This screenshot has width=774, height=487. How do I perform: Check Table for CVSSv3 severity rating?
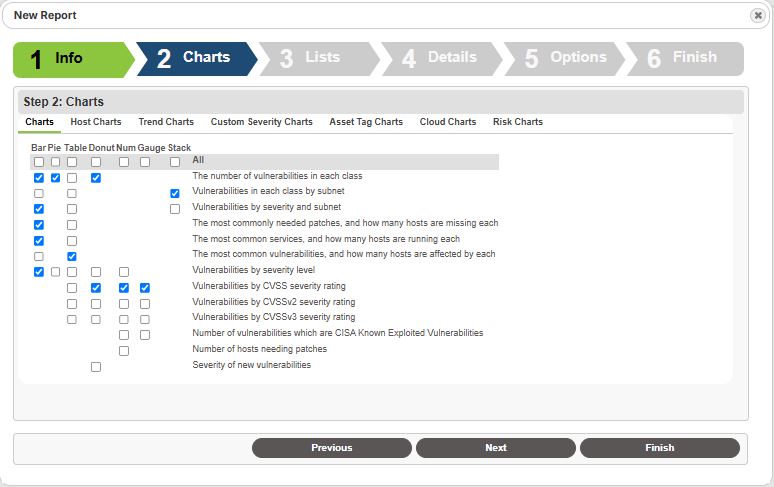point(72,319)
